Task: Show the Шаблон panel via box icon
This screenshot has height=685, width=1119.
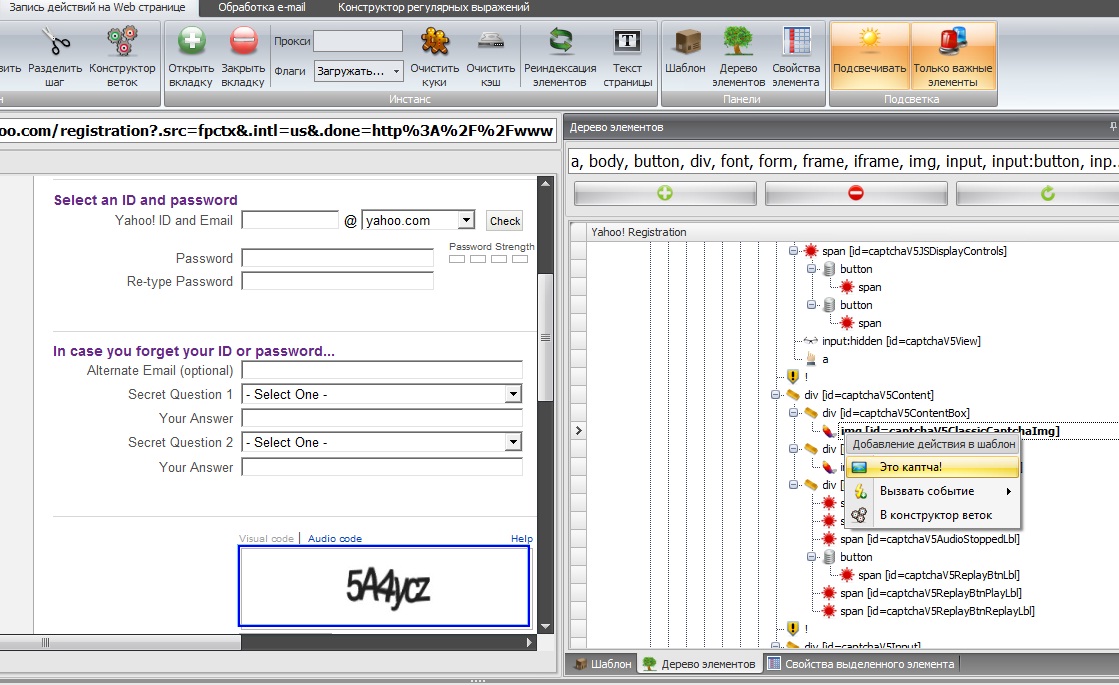Action: 687,41
